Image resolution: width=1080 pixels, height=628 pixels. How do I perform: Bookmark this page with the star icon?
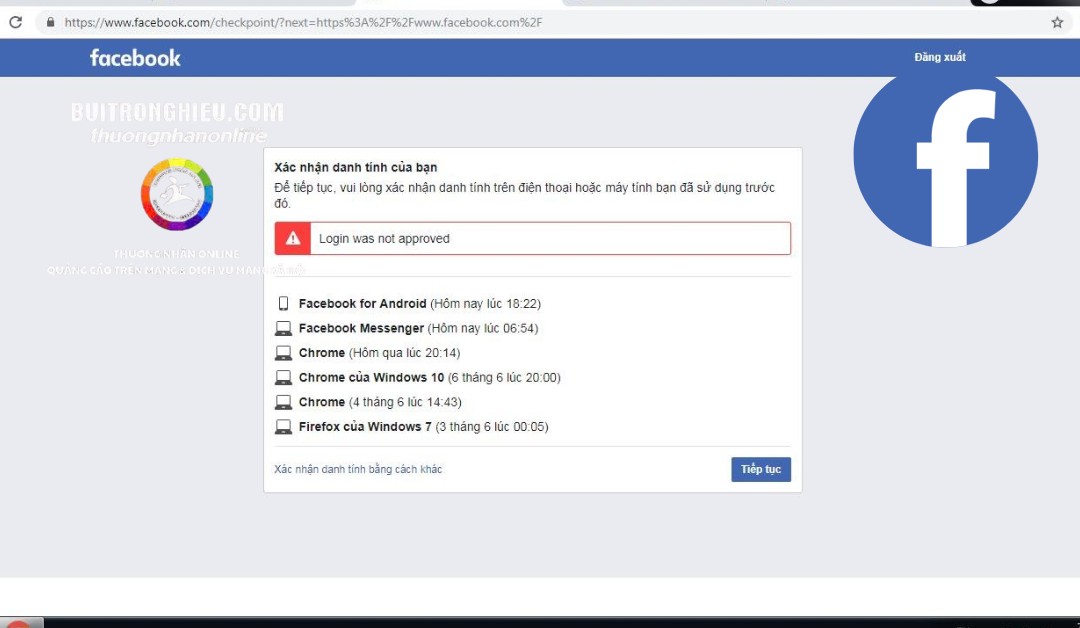pyautogui.click(x=1057, y=22)
